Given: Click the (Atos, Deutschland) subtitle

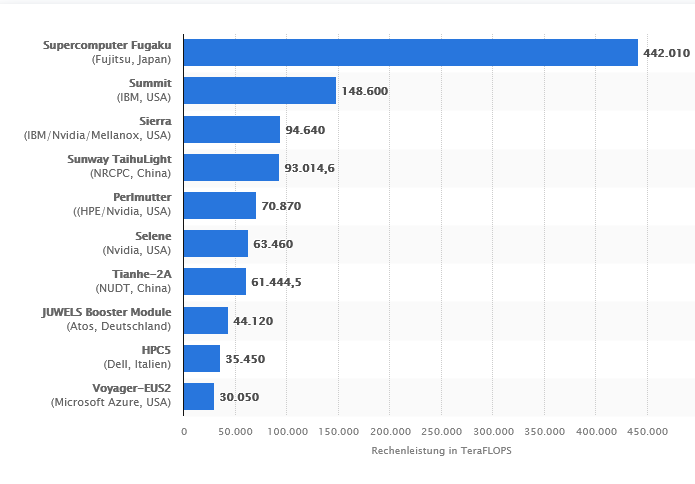Looking at the screenshot, I should coord(119,327).
